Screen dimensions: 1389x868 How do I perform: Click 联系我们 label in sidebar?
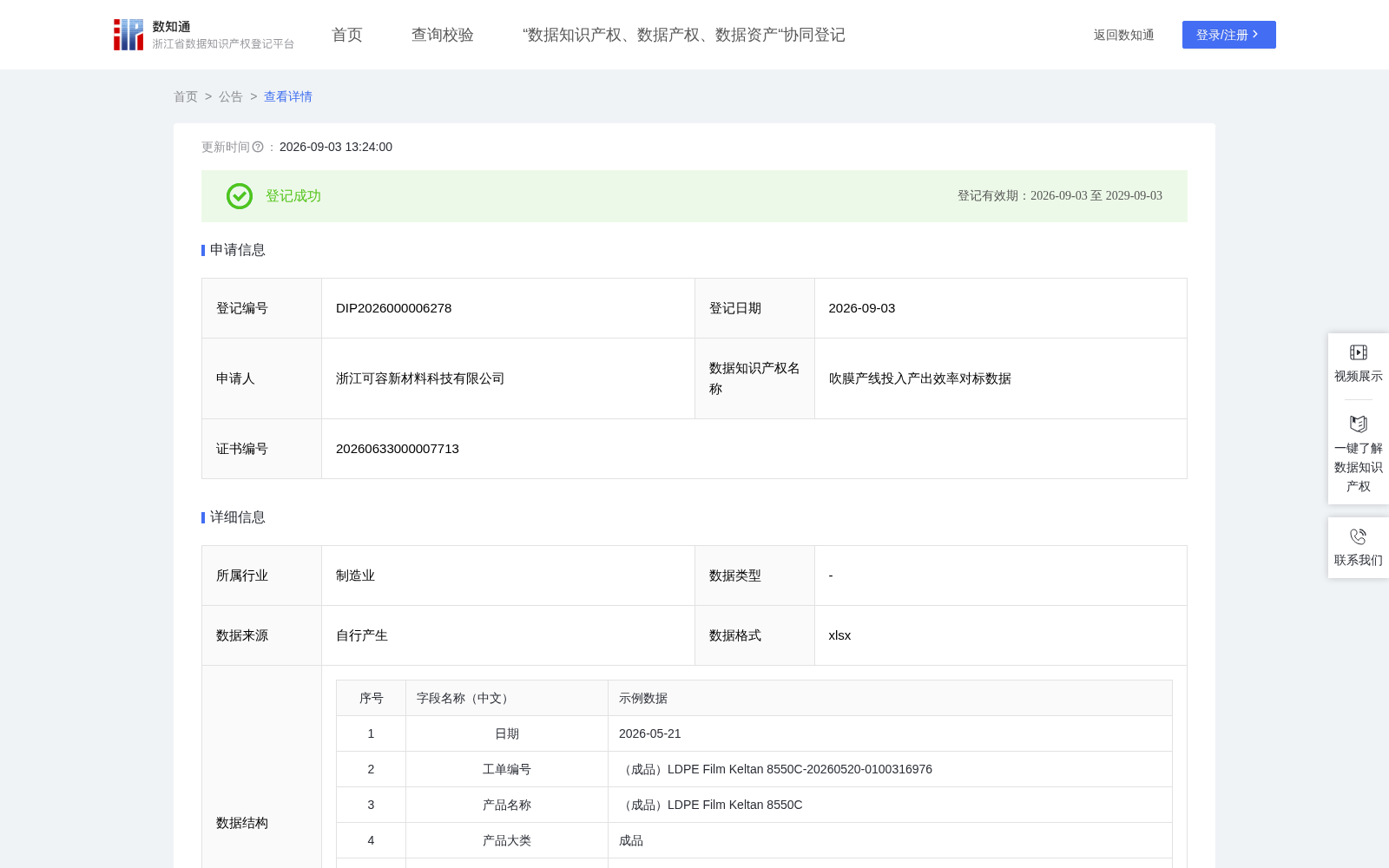pyautogui.click(x=1359, y=560)
